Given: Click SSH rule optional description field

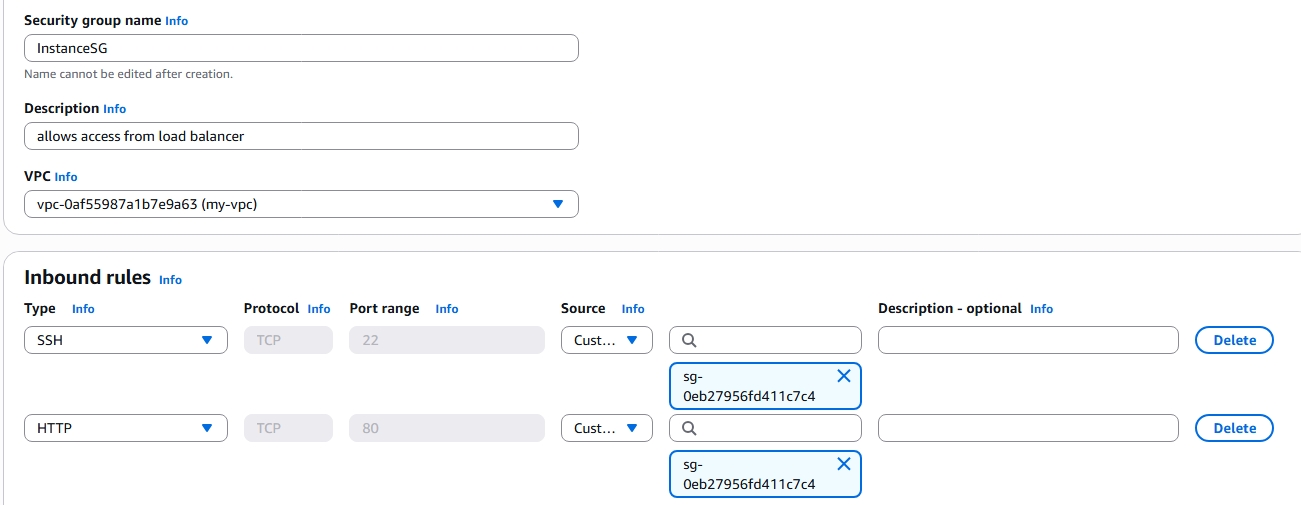Looking at the screenshot, I should (1028, 340).
